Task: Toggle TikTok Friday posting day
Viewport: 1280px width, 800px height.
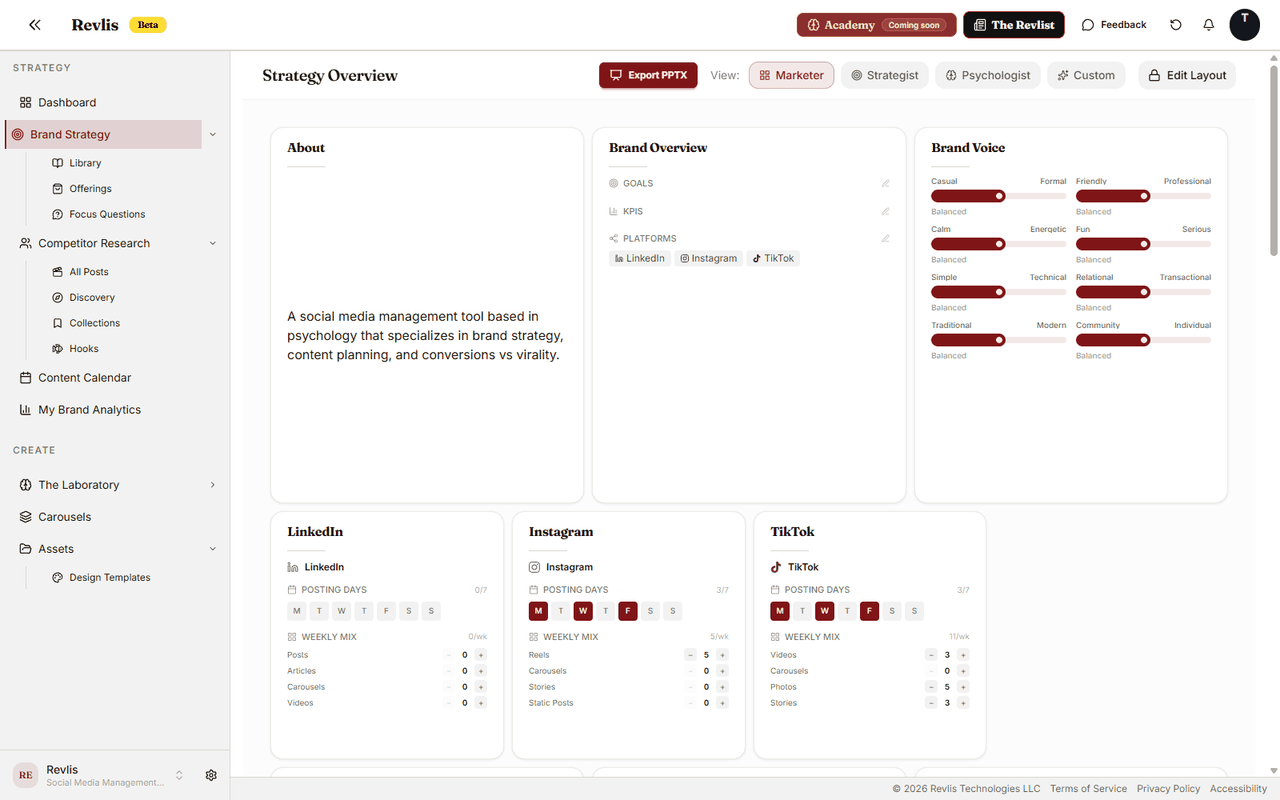Action: point(869,611)
